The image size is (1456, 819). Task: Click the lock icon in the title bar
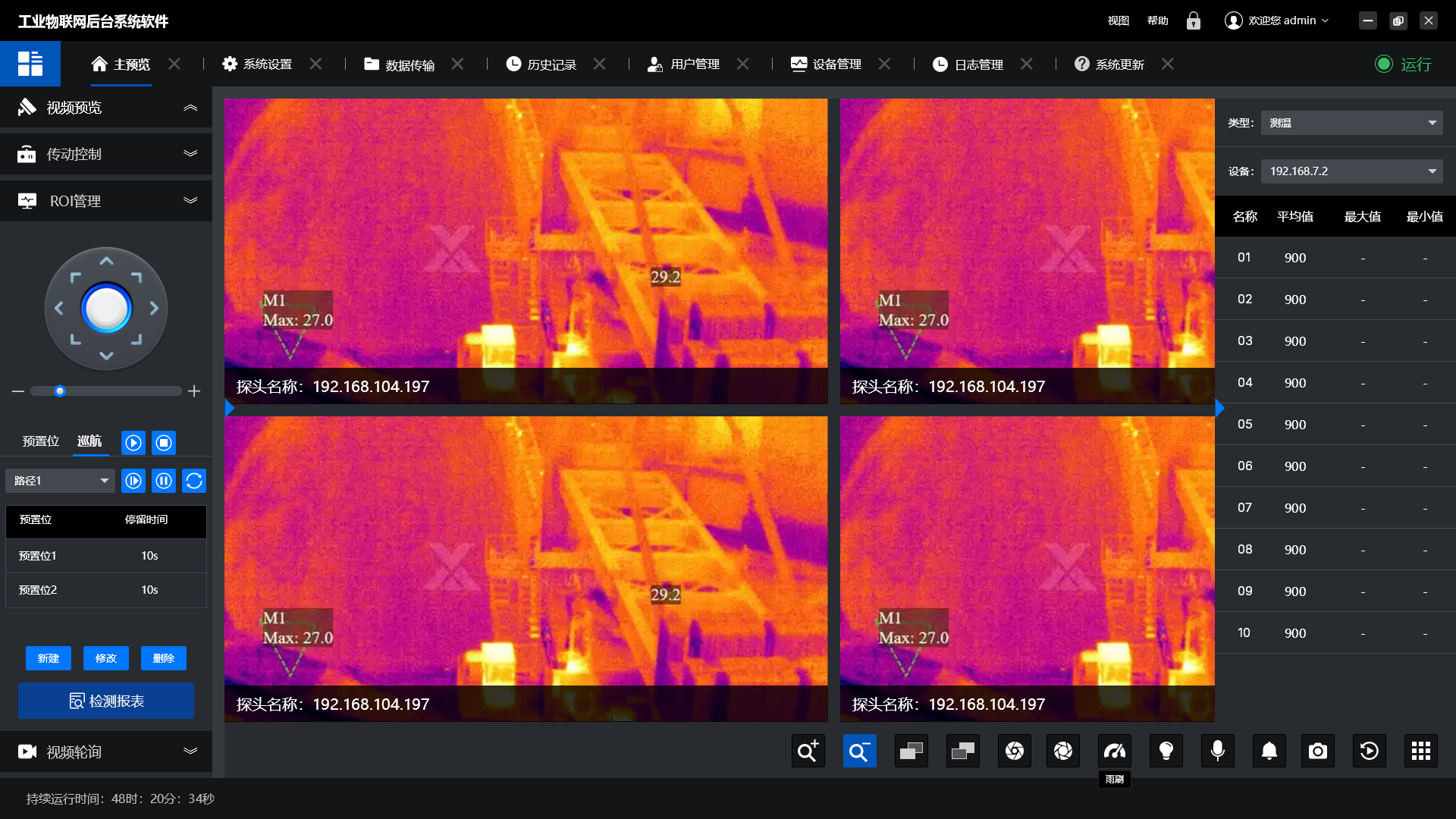coord(1193,20)
